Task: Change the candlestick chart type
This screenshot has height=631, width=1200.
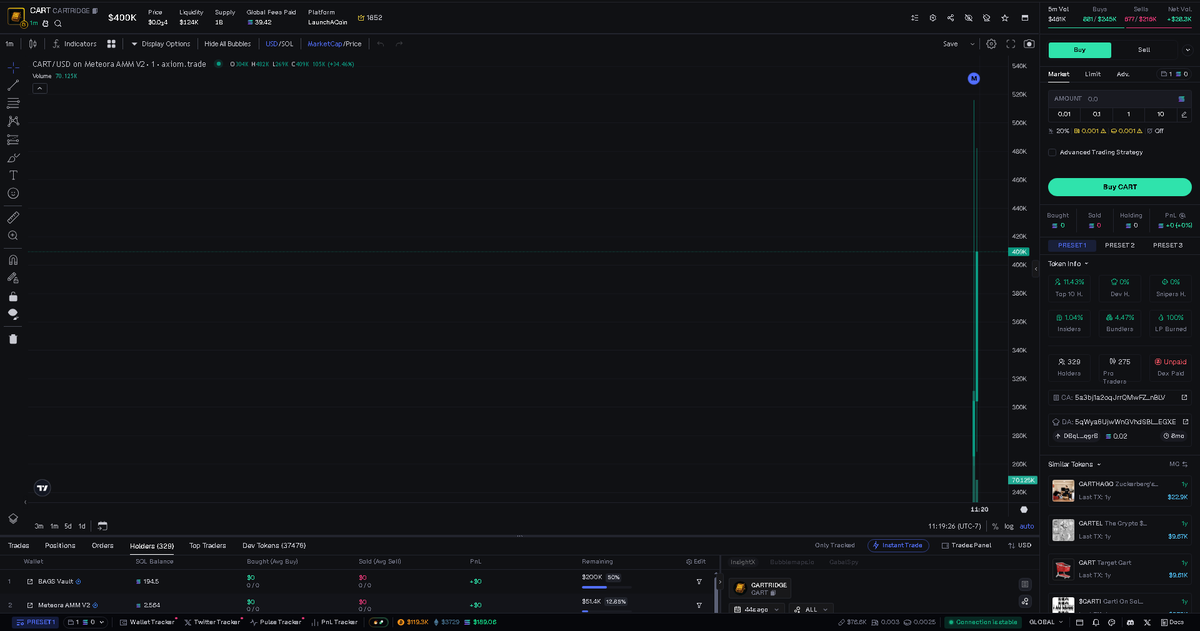Action: point(33,44)
